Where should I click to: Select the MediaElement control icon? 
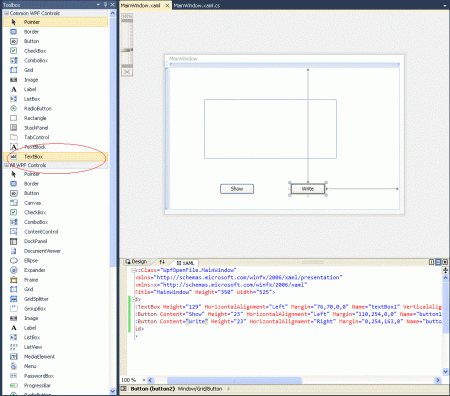14,357
